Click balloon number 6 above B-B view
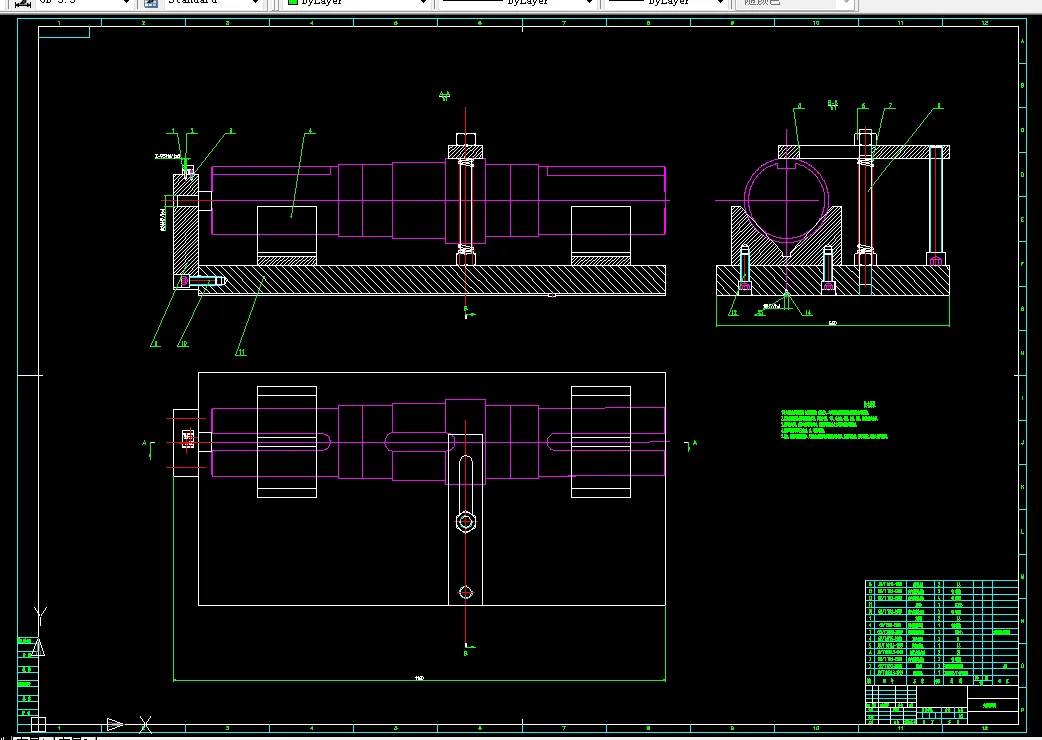1042x740 pixels. [863, 106]
